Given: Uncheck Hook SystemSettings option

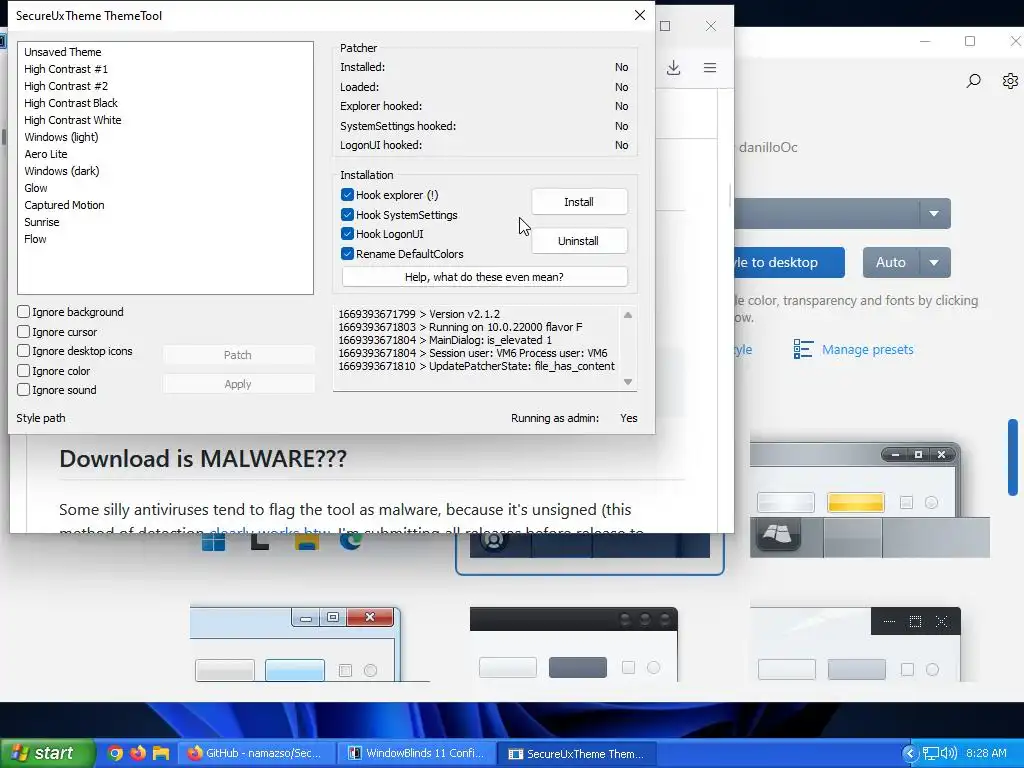Looking at the screenshot, I should [347, 214].
